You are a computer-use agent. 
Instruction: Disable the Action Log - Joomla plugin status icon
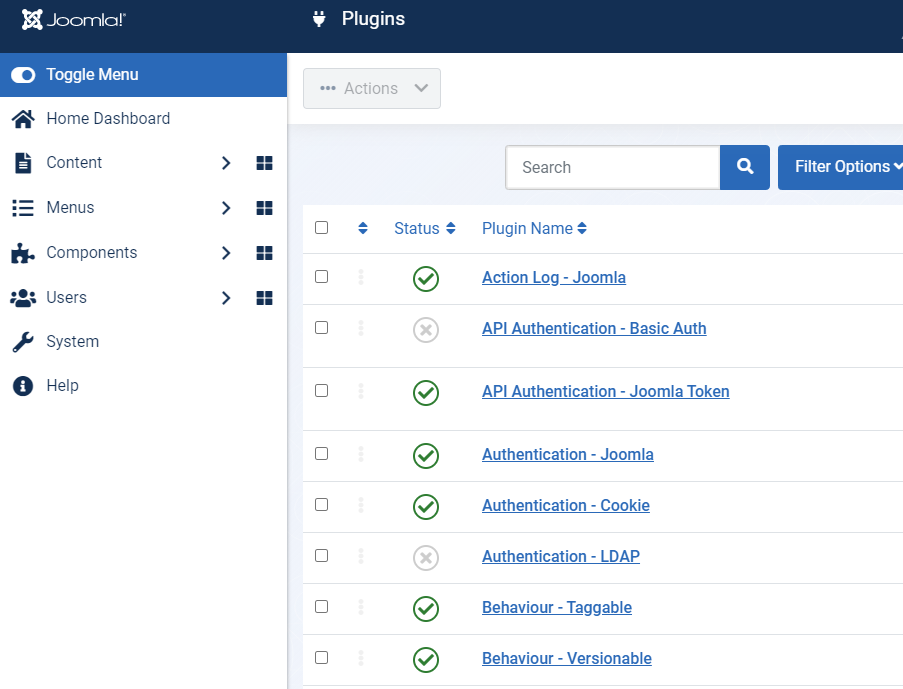pos(426,279)
